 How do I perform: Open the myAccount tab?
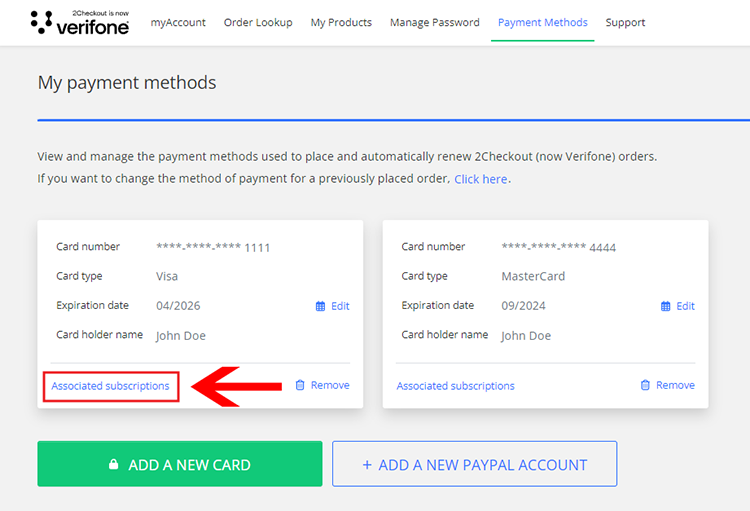point(178,22)
